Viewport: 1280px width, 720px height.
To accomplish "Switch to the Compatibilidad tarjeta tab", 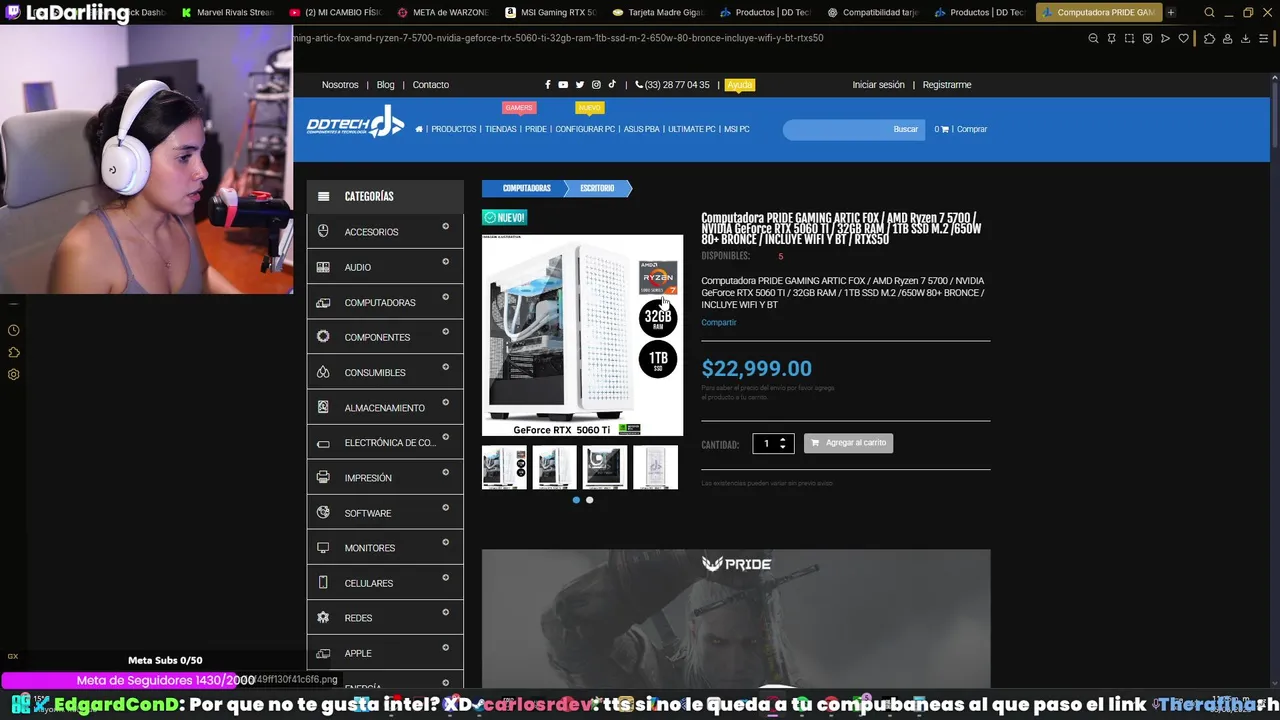I will tap(872, 12).
